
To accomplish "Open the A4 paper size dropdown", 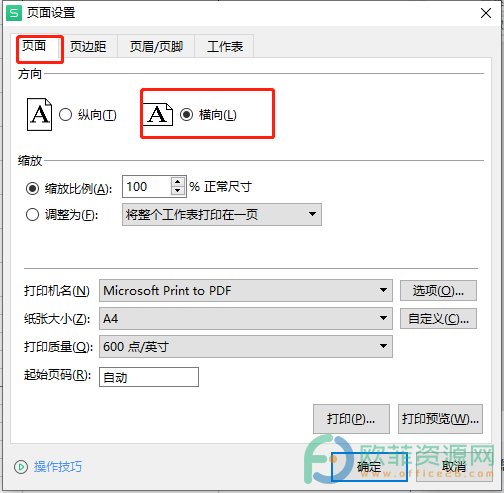I will [x=246, y=318].
